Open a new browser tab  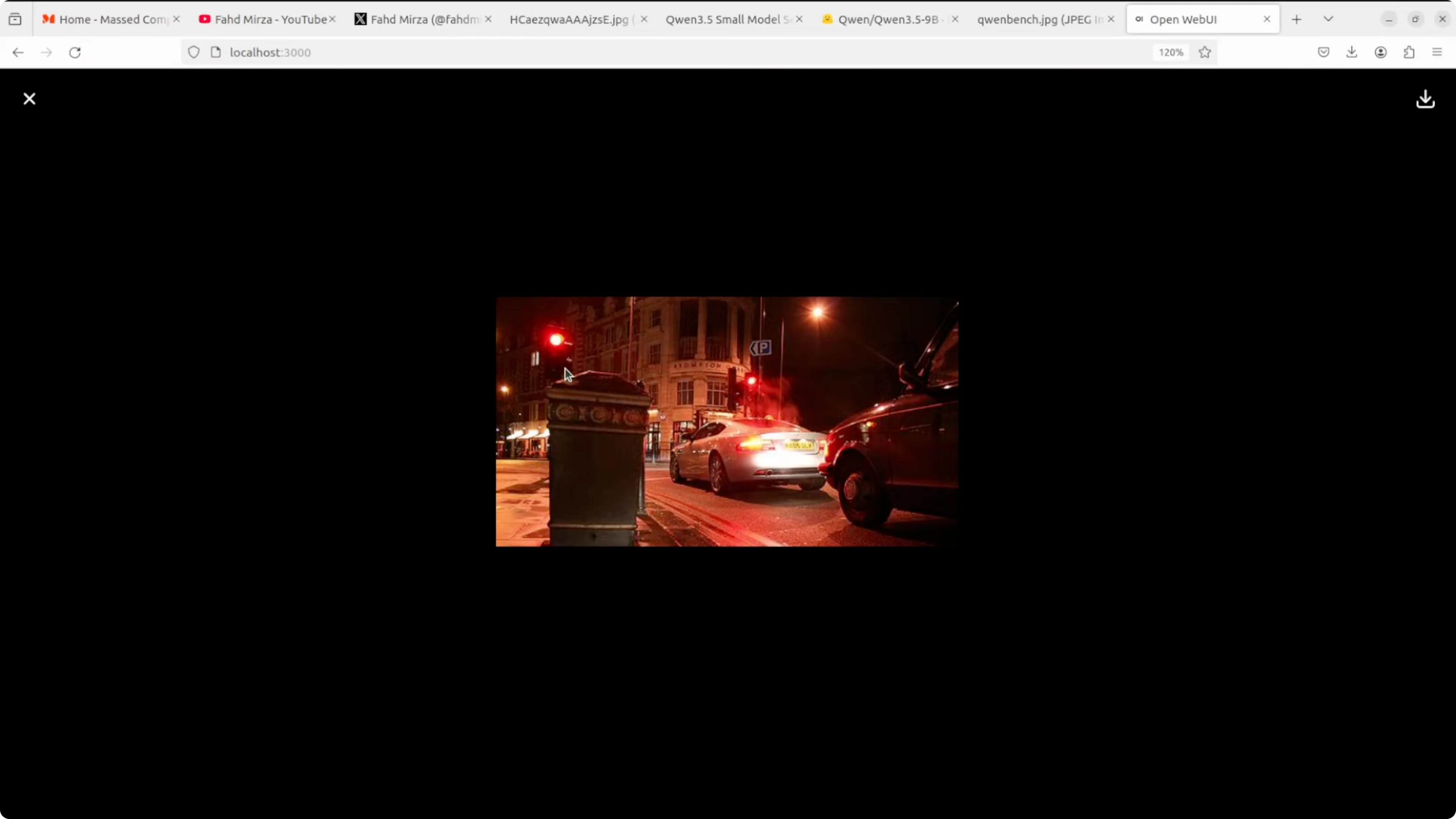[x=1297, y=19]
